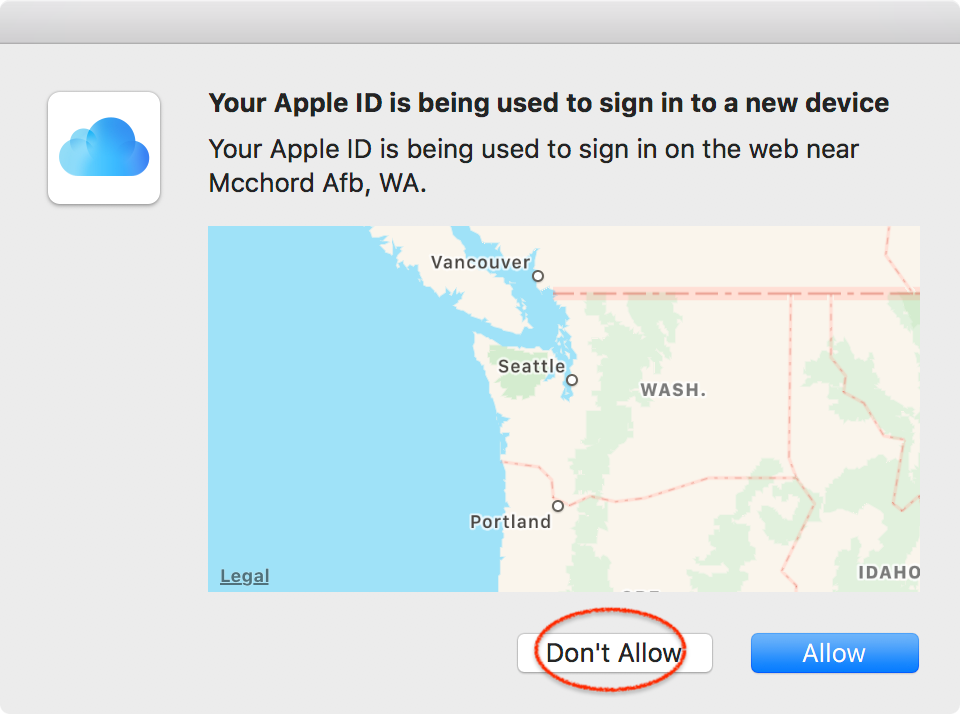Click the Seattle city name text
960x714 pixels.
pyautogui.click(x=533, y=366)
